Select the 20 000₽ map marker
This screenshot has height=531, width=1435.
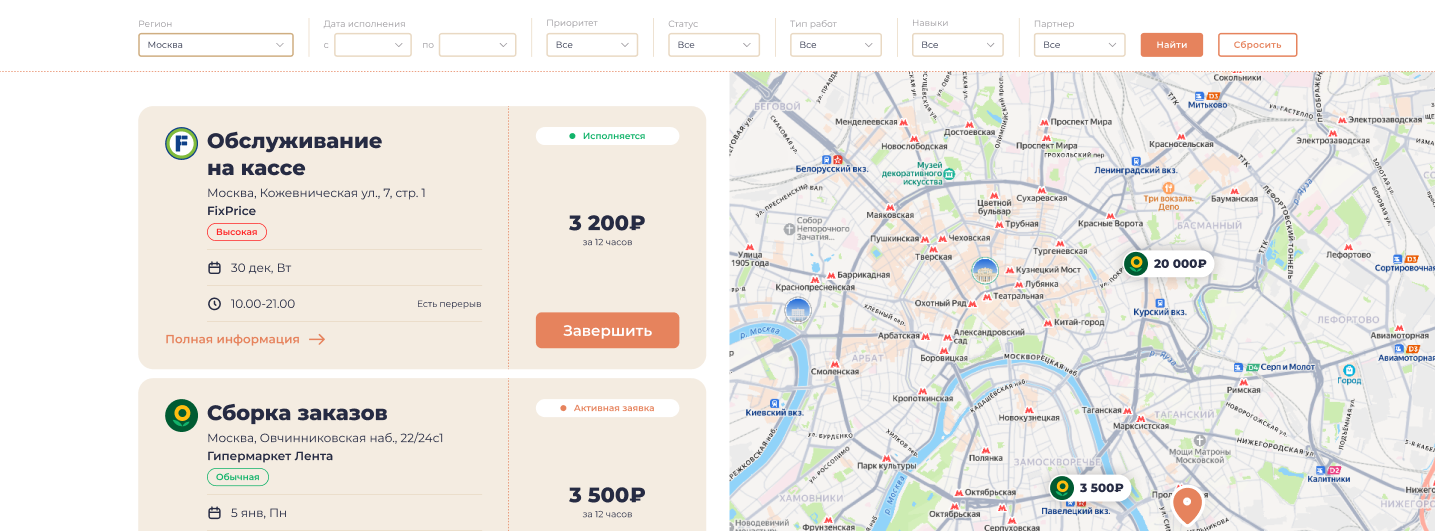(x=1167, y=264)
